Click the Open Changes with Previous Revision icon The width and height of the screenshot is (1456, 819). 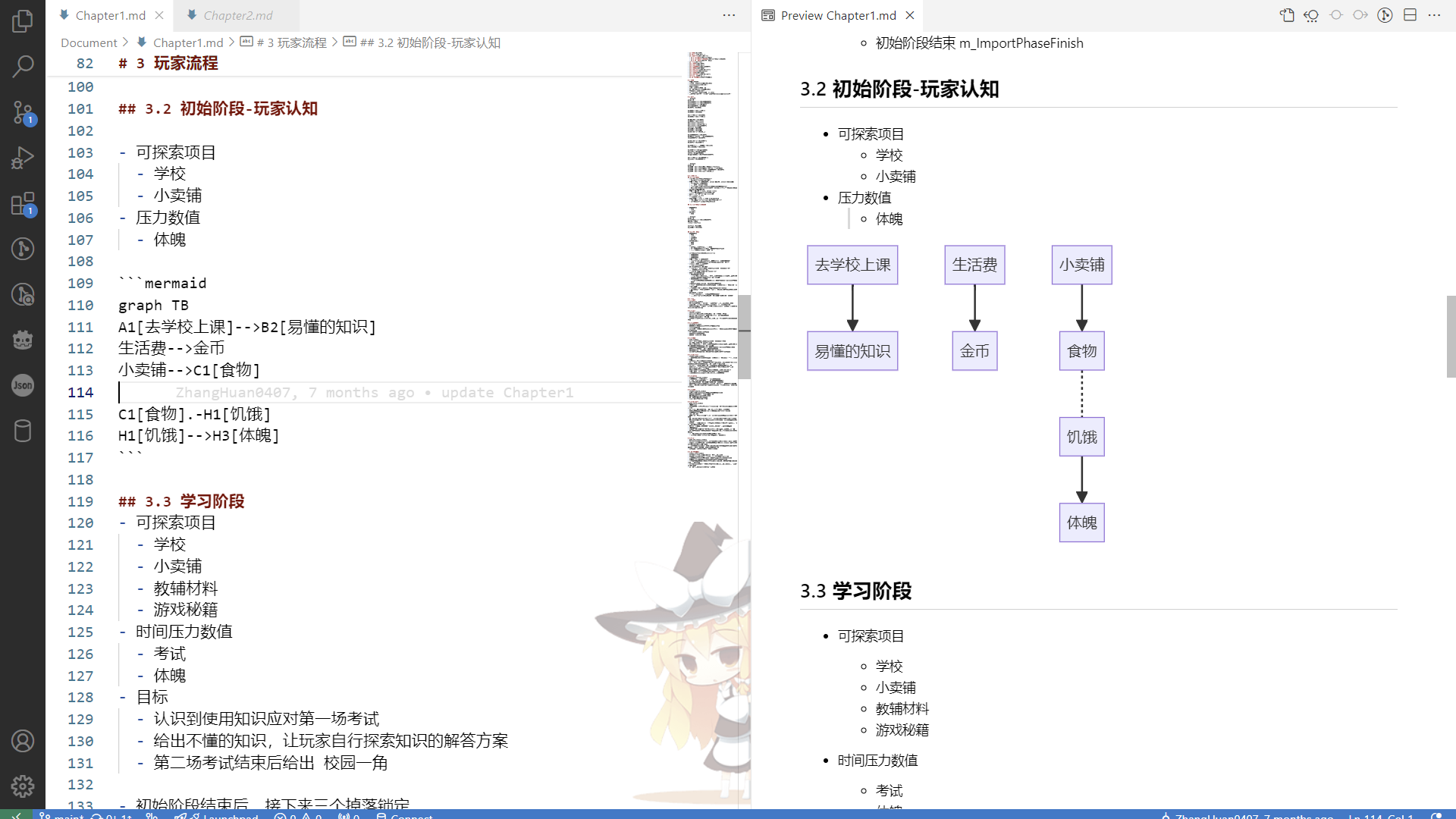1311,15
